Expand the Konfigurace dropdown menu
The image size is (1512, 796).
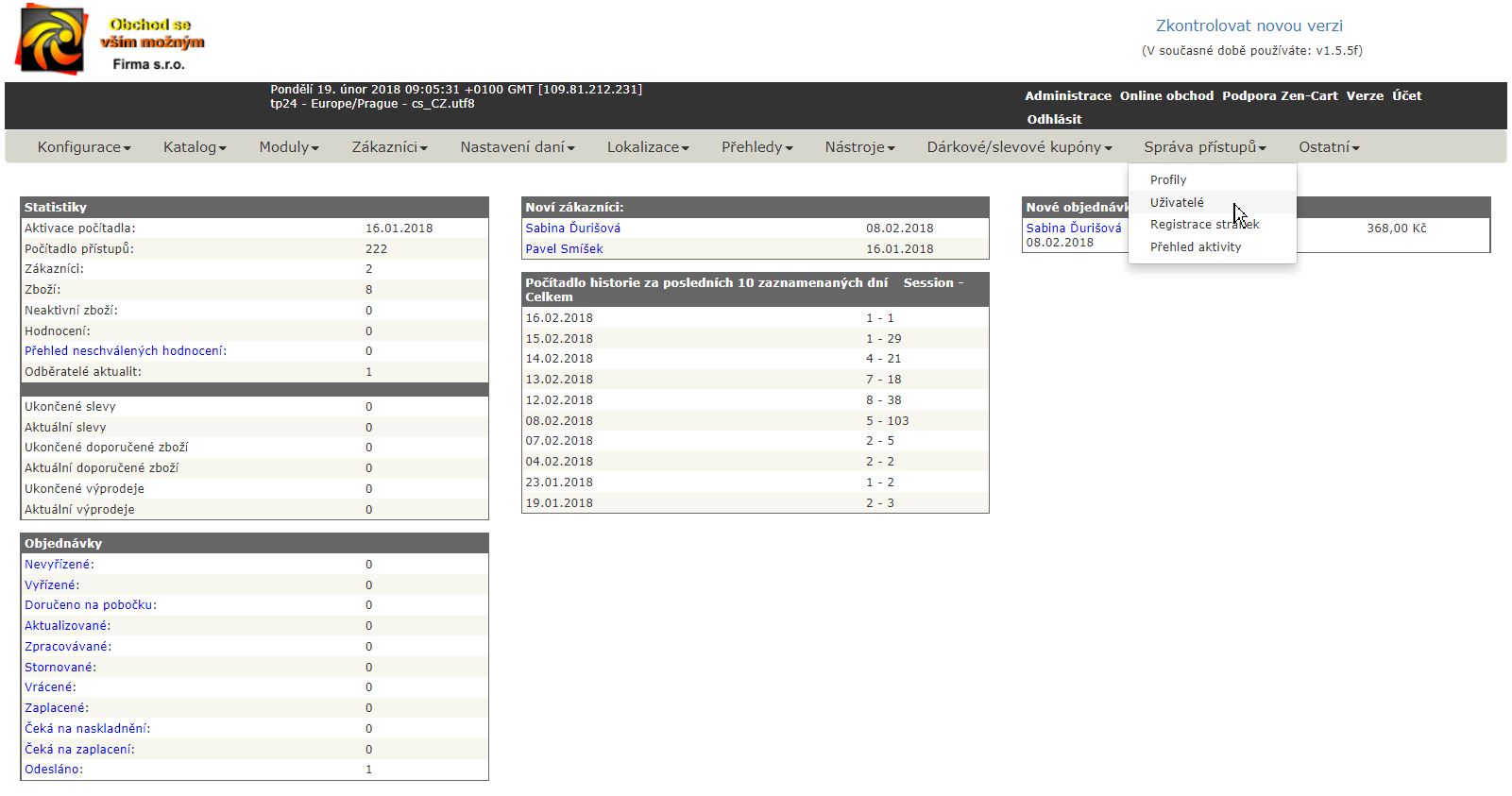(83, 147)
